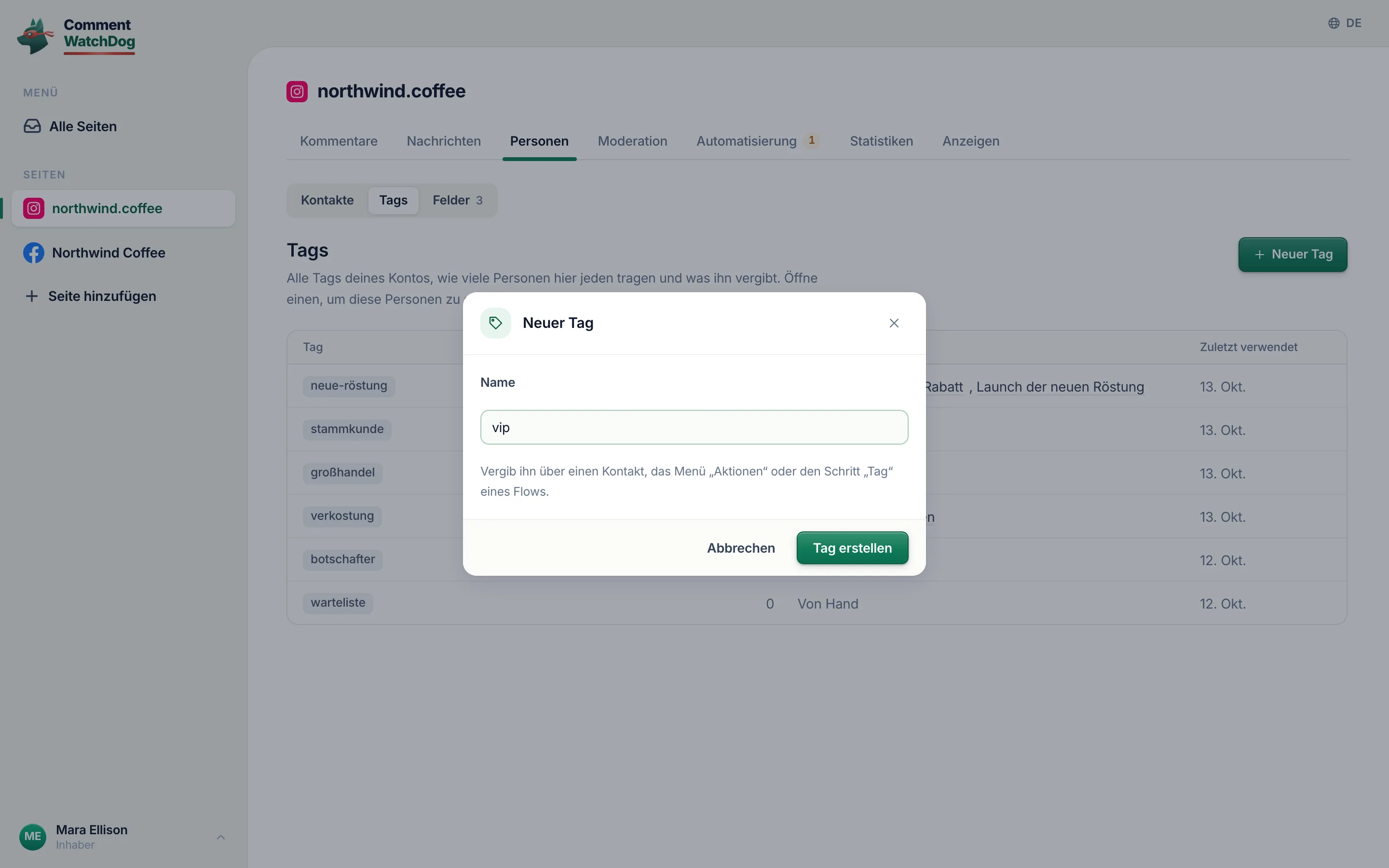
Task: Open the Launch der neuen Röstung link
Action: click(1060, 387)
